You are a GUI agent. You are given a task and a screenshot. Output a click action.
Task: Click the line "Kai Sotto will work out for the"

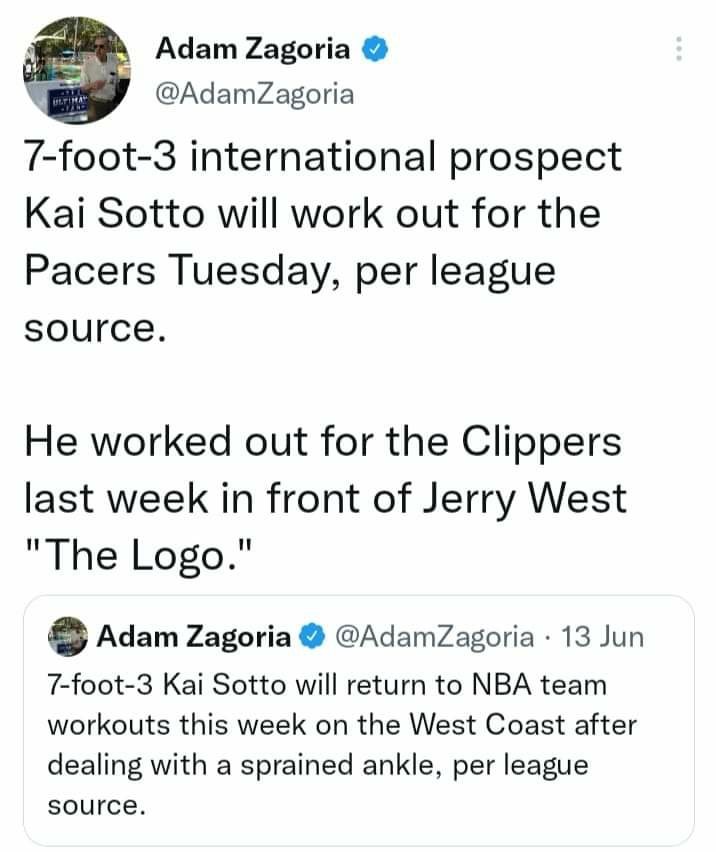click(x=311, y=215)
